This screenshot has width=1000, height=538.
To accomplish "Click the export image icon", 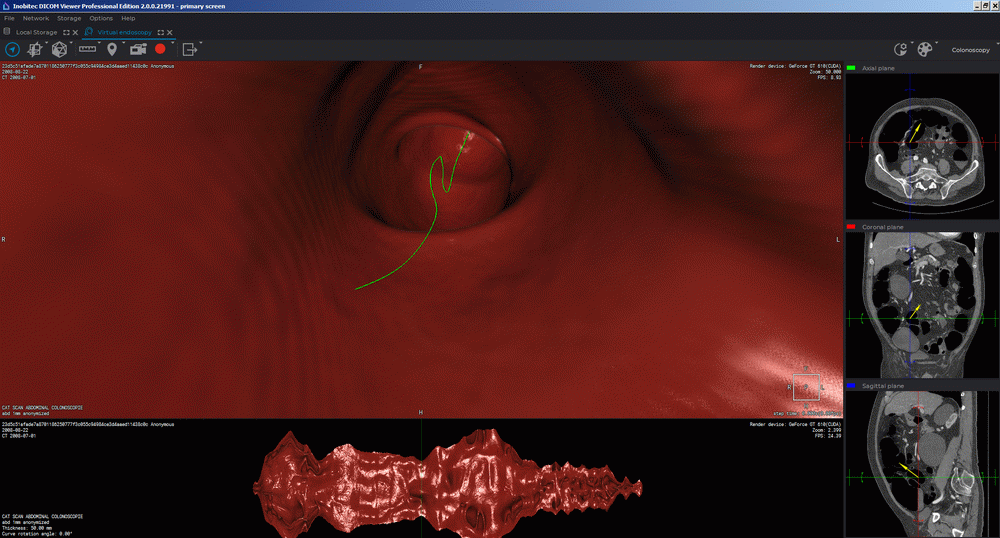I will pyautogui.click(x=189, y=48).
